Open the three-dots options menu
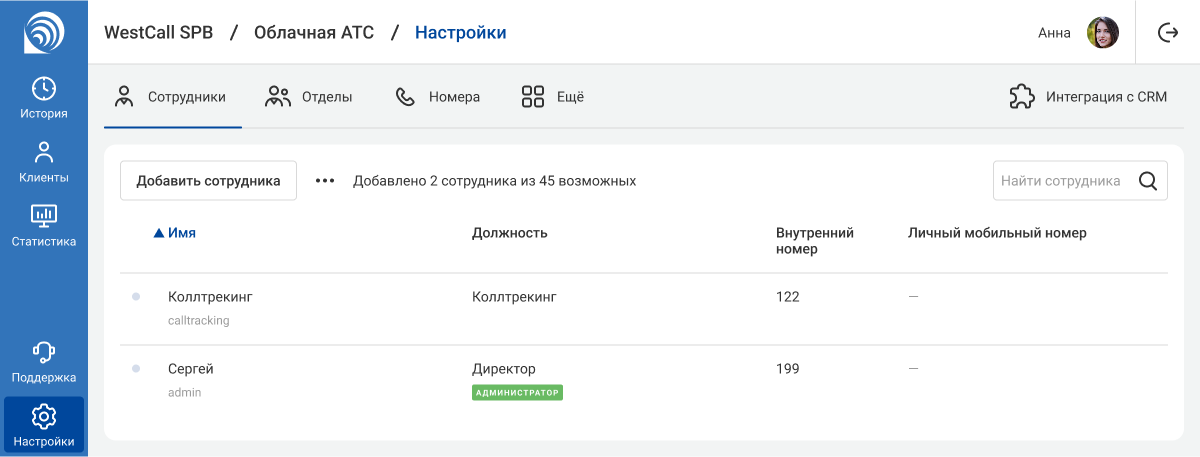Image resolution: width=1200 pixels, height=457 pixels. [x=325, y=181]
